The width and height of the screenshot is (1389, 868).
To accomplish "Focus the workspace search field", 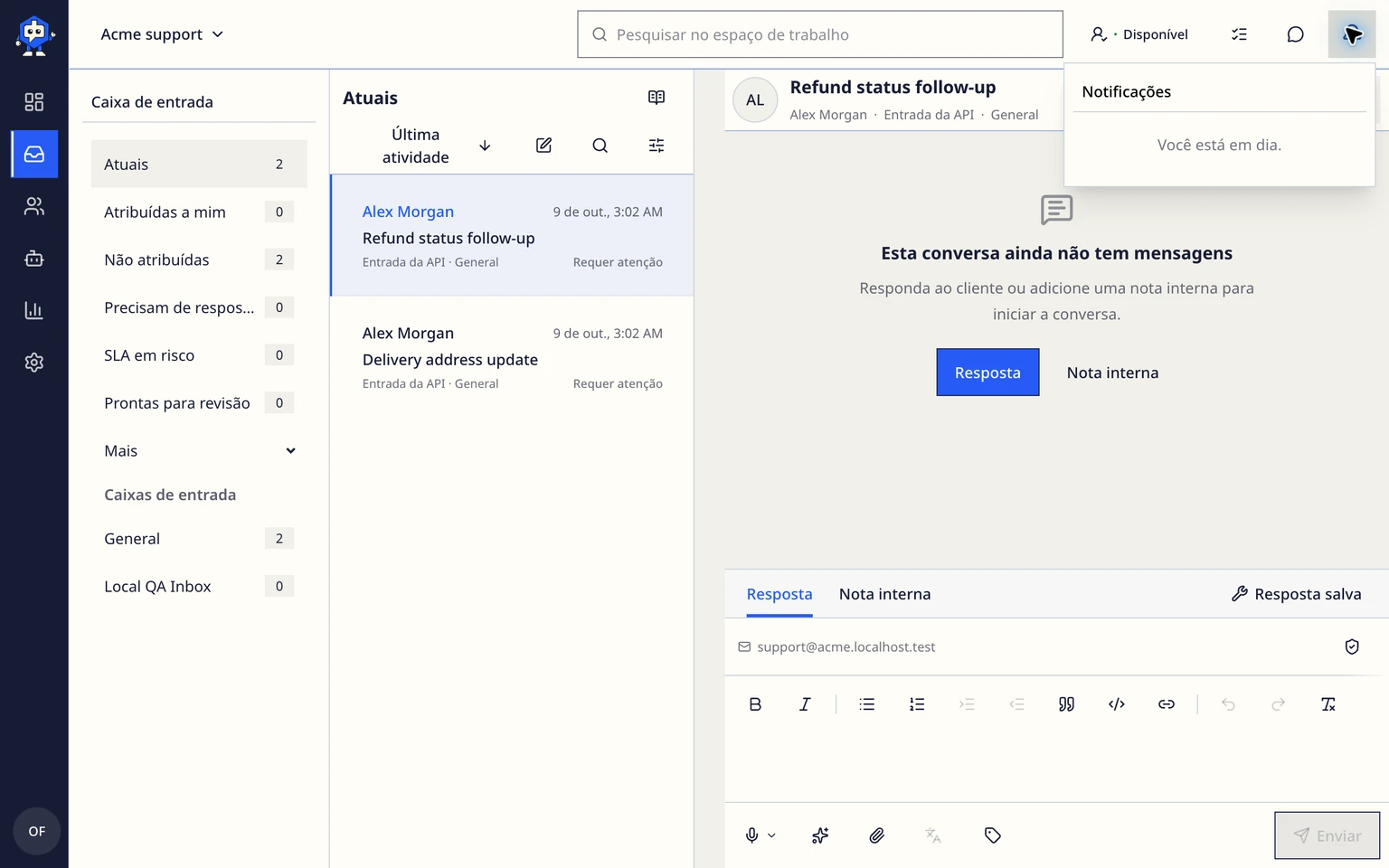I will point(819,34).
